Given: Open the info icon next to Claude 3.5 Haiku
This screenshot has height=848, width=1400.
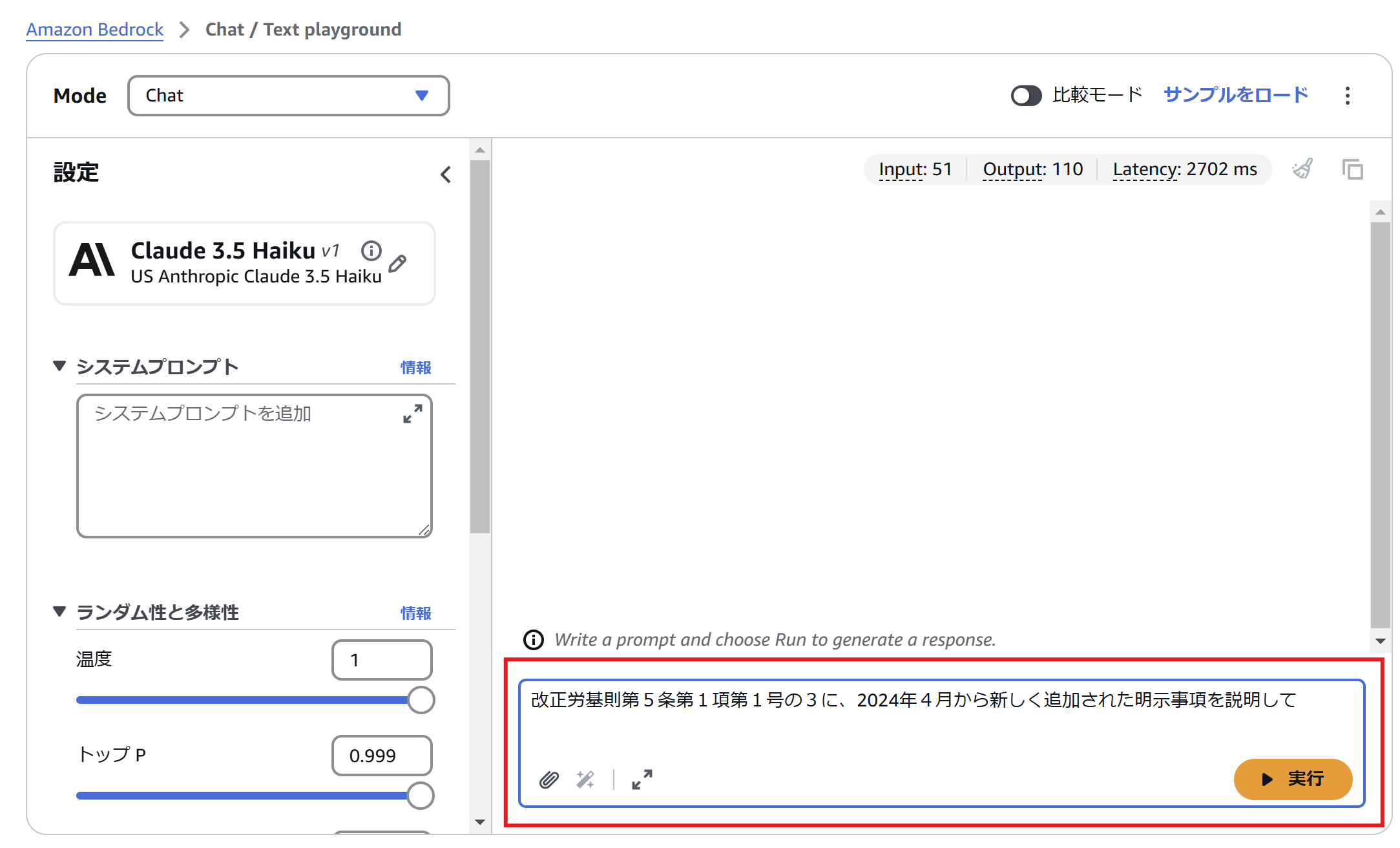Looking at the screenshot, I should click(371, 251).
